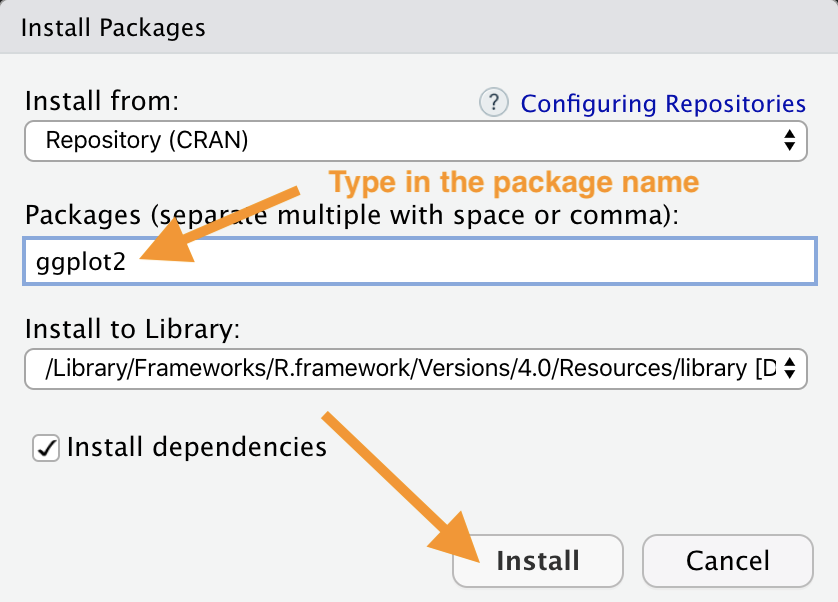The image size is (838, 602).
Task: Click the question mark help icon
Action: [493, 102]
